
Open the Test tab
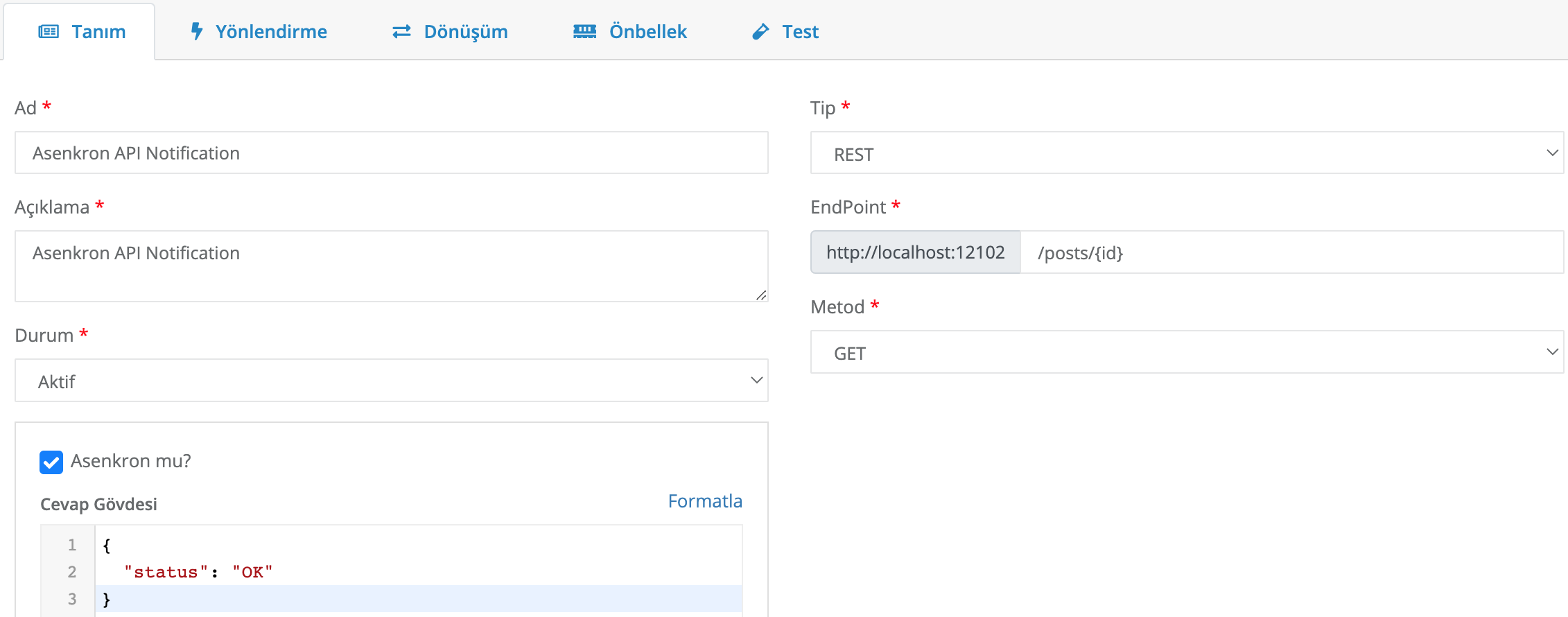coord(785,32)
